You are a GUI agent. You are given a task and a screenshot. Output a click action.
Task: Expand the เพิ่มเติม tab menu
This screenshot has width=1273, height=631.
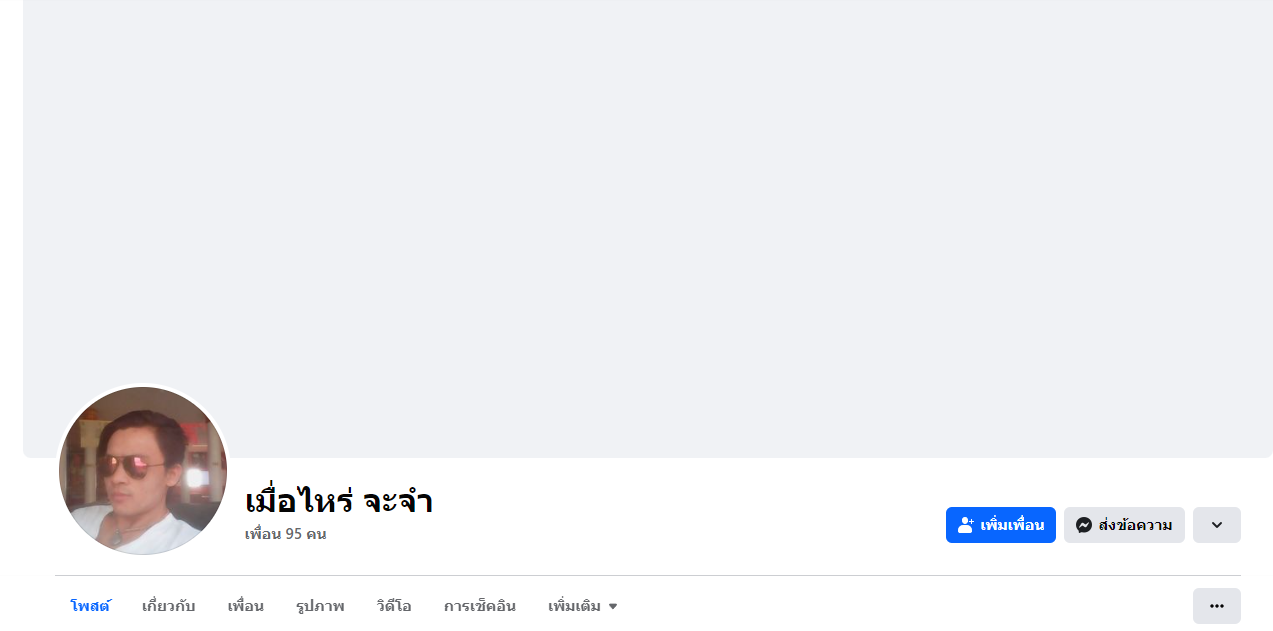click(x=583, y=606)
